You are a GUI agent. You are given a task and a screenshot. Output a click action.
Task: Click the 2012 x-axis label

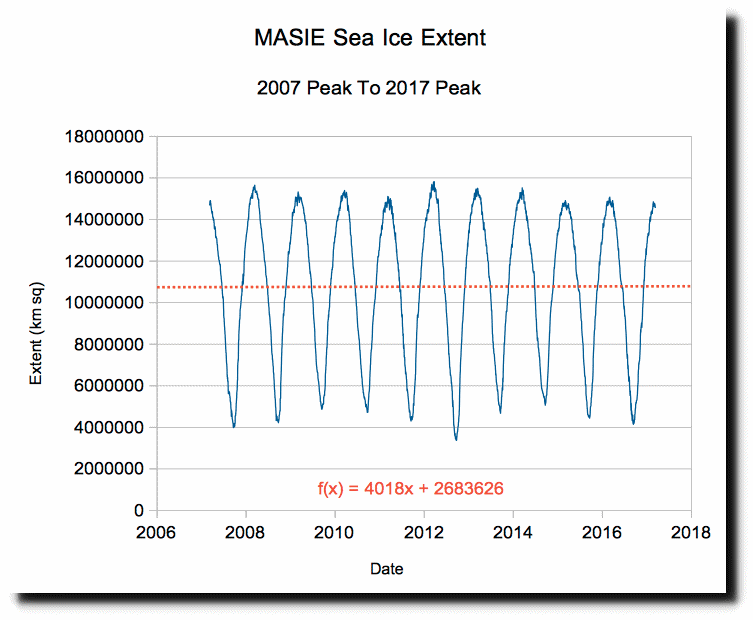point(424,532)
